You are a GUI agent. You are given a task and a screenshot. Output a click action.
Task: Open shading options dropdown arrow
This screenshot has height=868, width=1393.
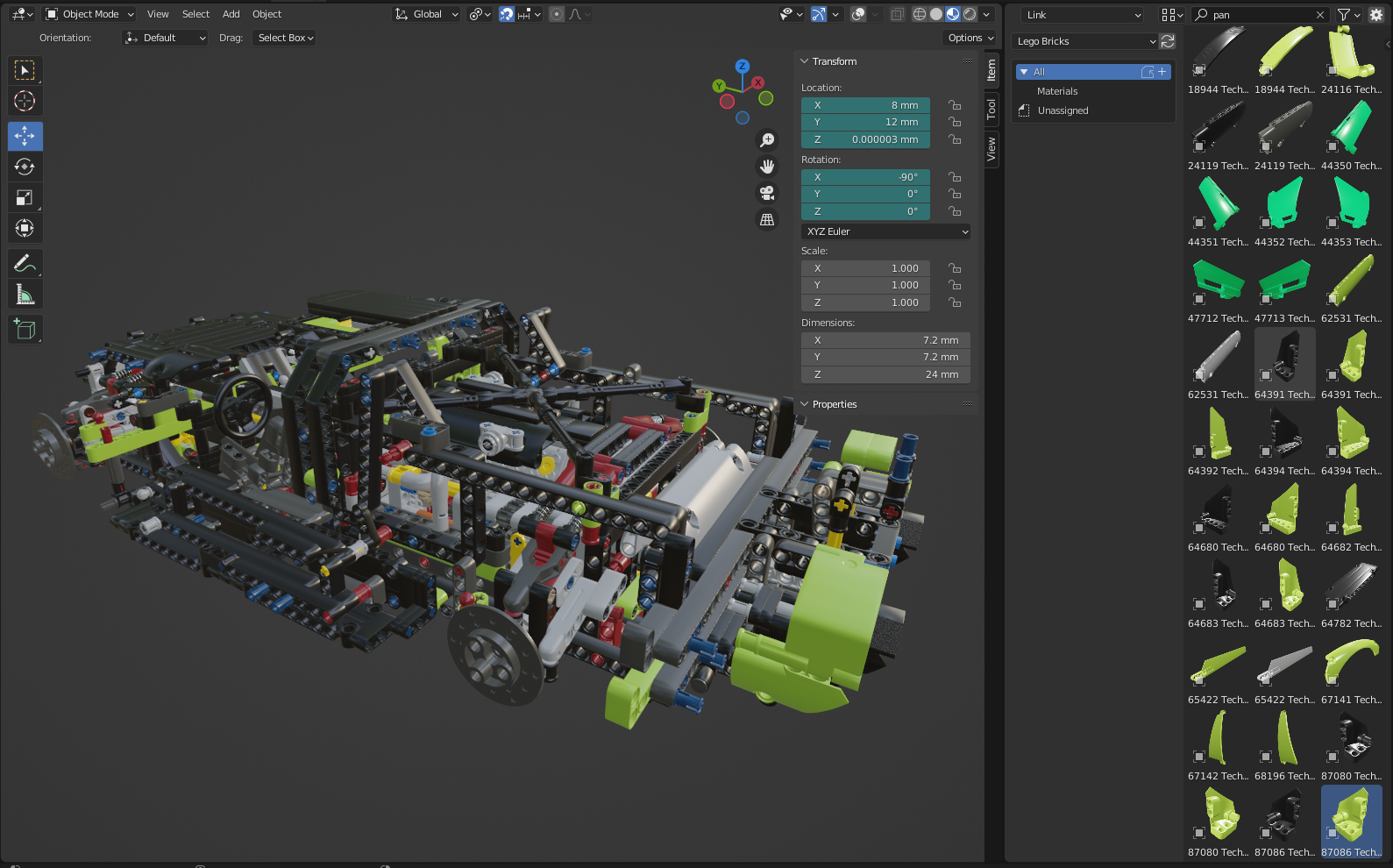point(987,14)
